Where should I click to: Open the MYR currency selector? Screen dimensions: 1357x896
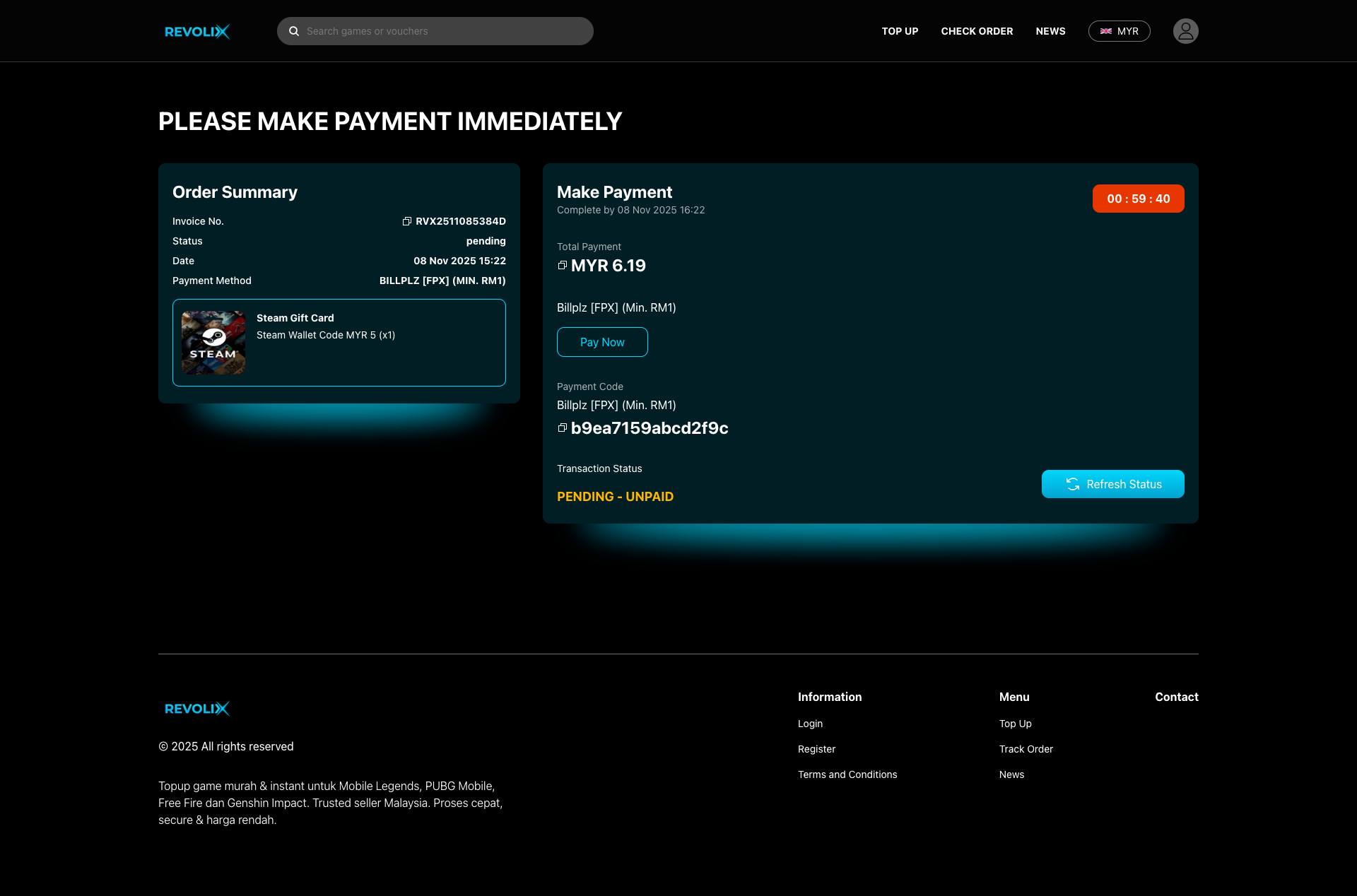click(x=1119, y=31)
